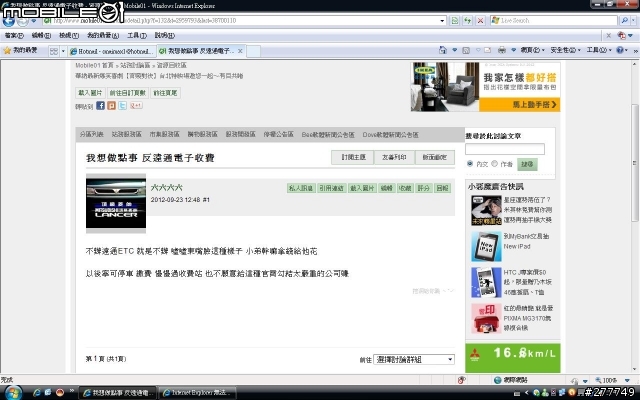Click the IKEA banner 馬上動手搭 button
Viewport: 640px width, 400px height.
[x=520, y=104]
